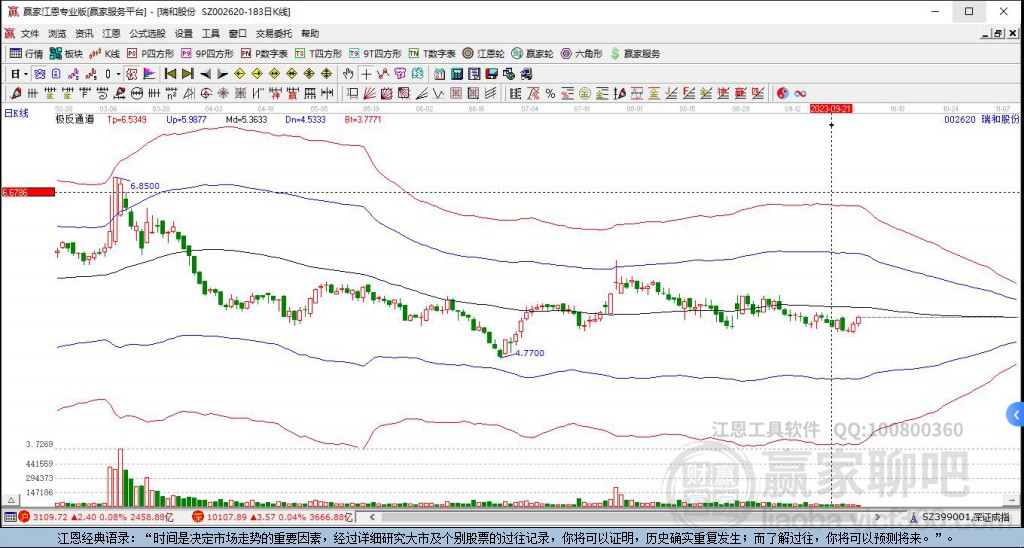The width and height of the screenshot is (1024, 548).
Task: Click the 板块 toolbar button
Action: coord(67,54)
